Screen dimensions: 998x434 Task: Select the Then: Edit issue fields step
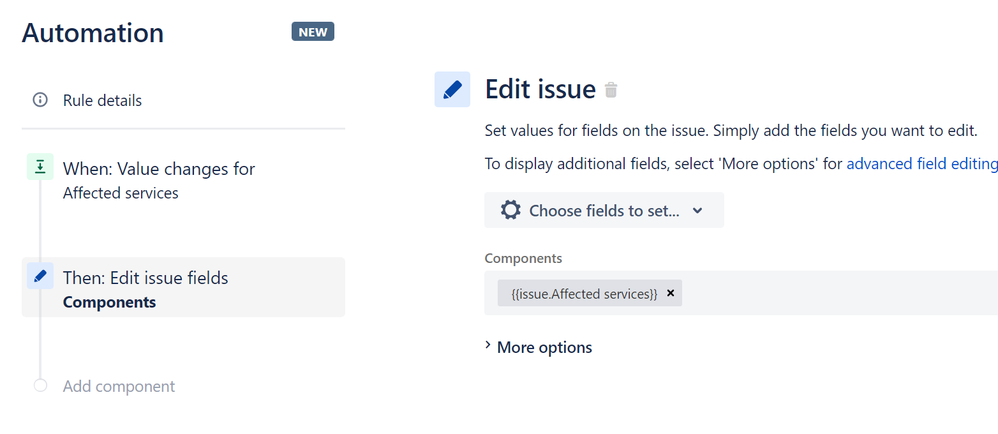[x=183, y=287]
